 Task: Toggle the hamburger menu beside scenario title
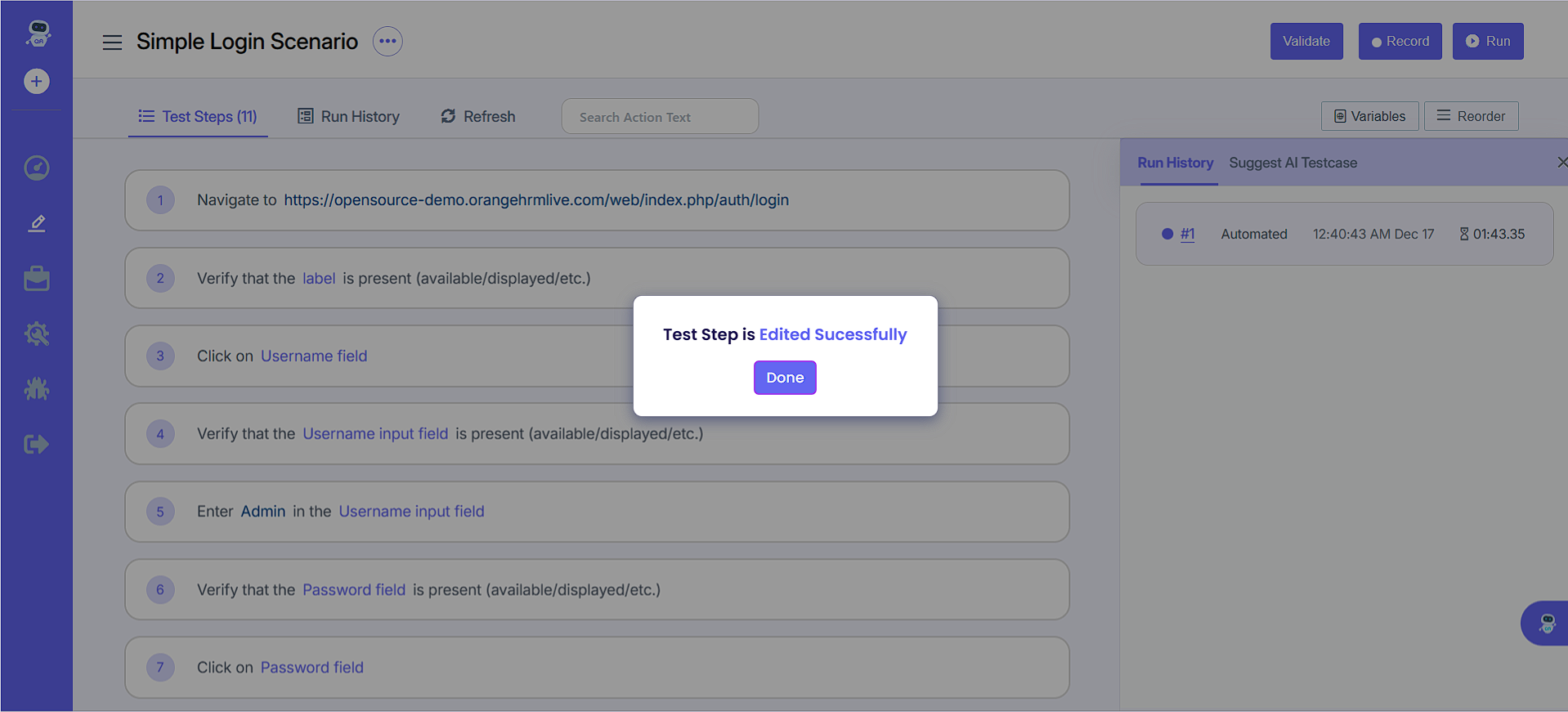coord(112,43)
